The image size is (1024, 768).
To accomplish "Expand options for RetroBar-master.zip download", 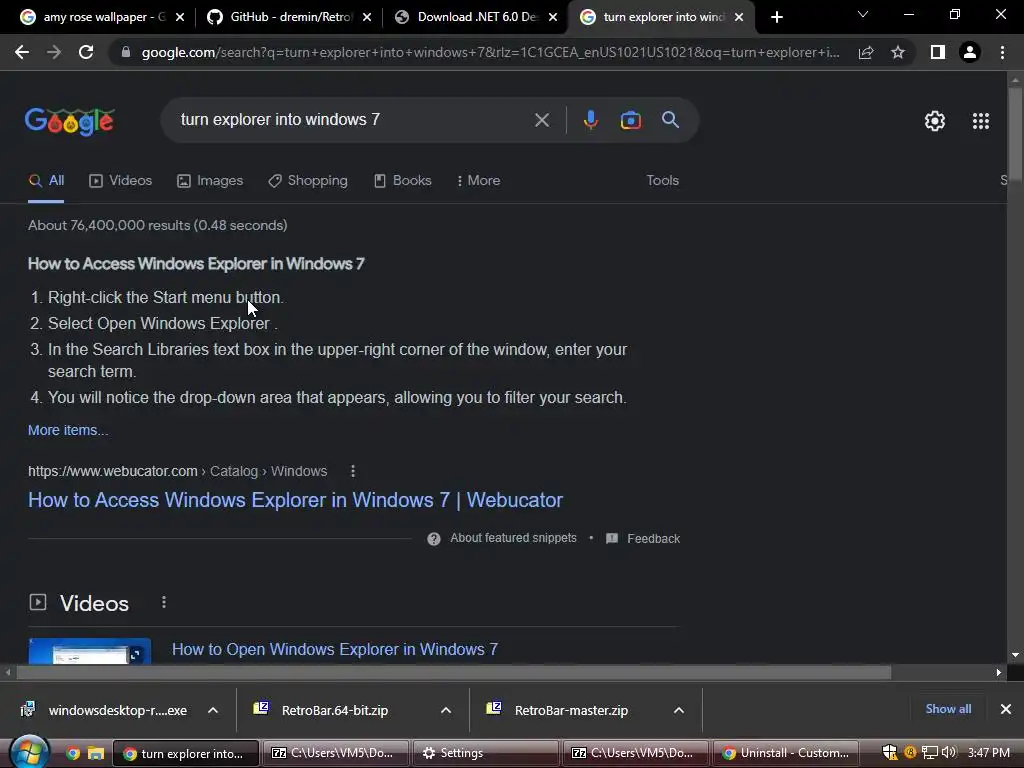I will 679,711.
